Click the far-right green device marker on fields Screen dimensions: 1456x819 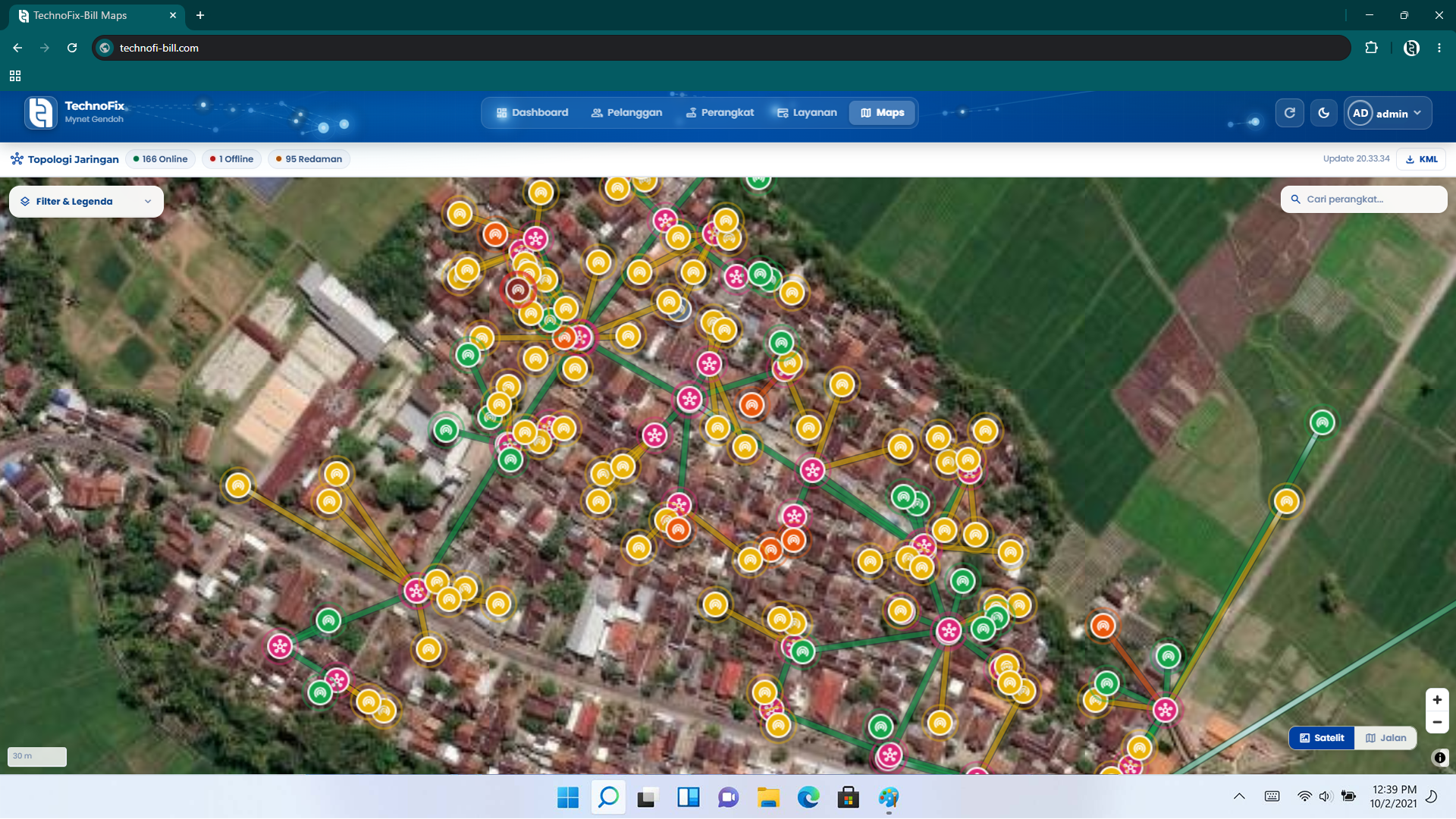1322,422
